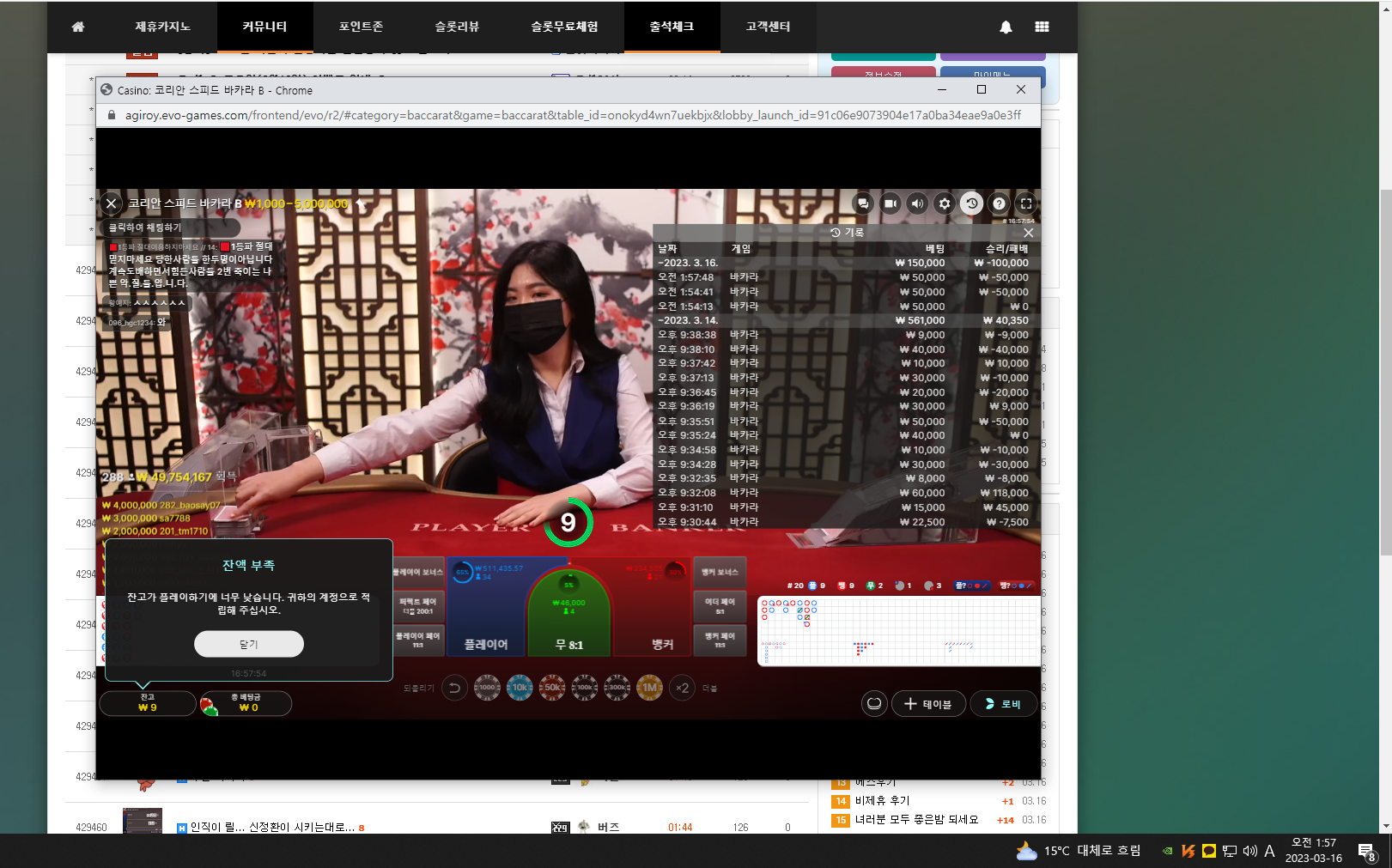The image size is (1392, 868).
Task: Click the baccarat roadmap scoreboard
Action: click(898, 631)
